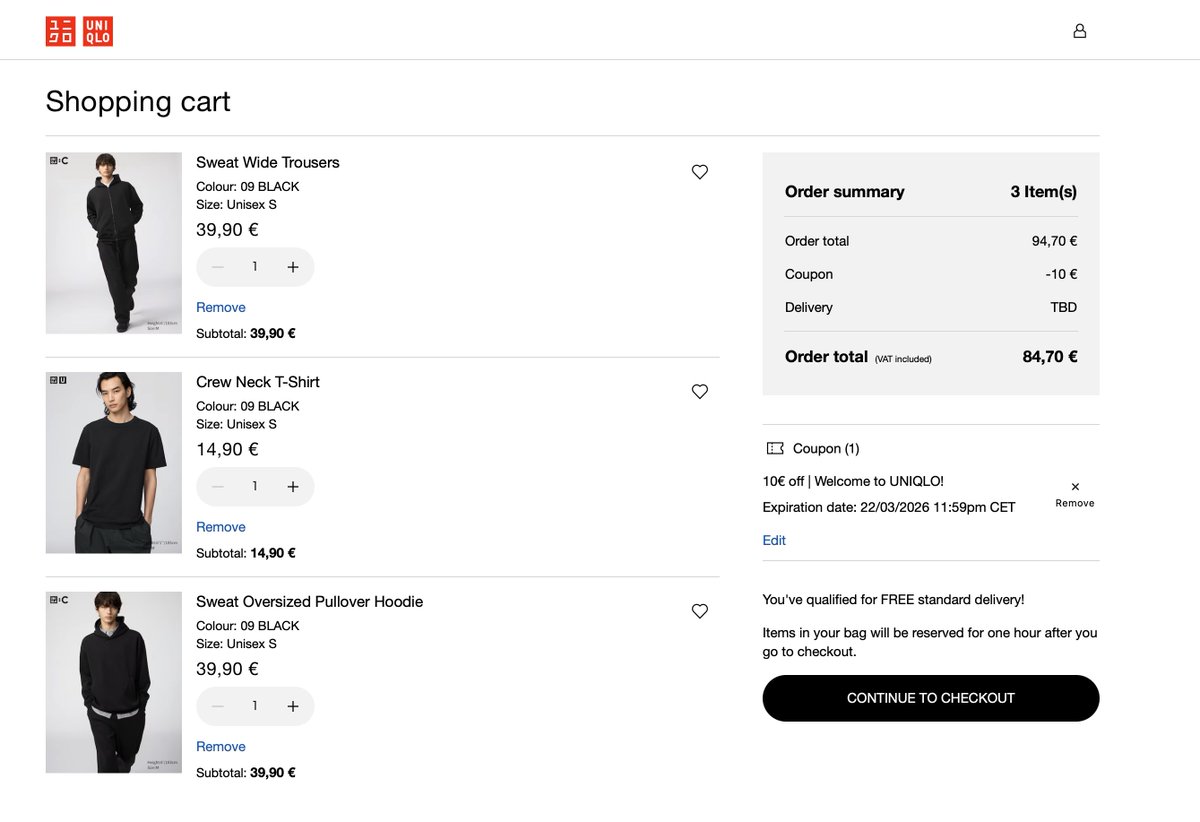
Task: Decrease Sweat Wide Trousers quantity
Action: 217,267
